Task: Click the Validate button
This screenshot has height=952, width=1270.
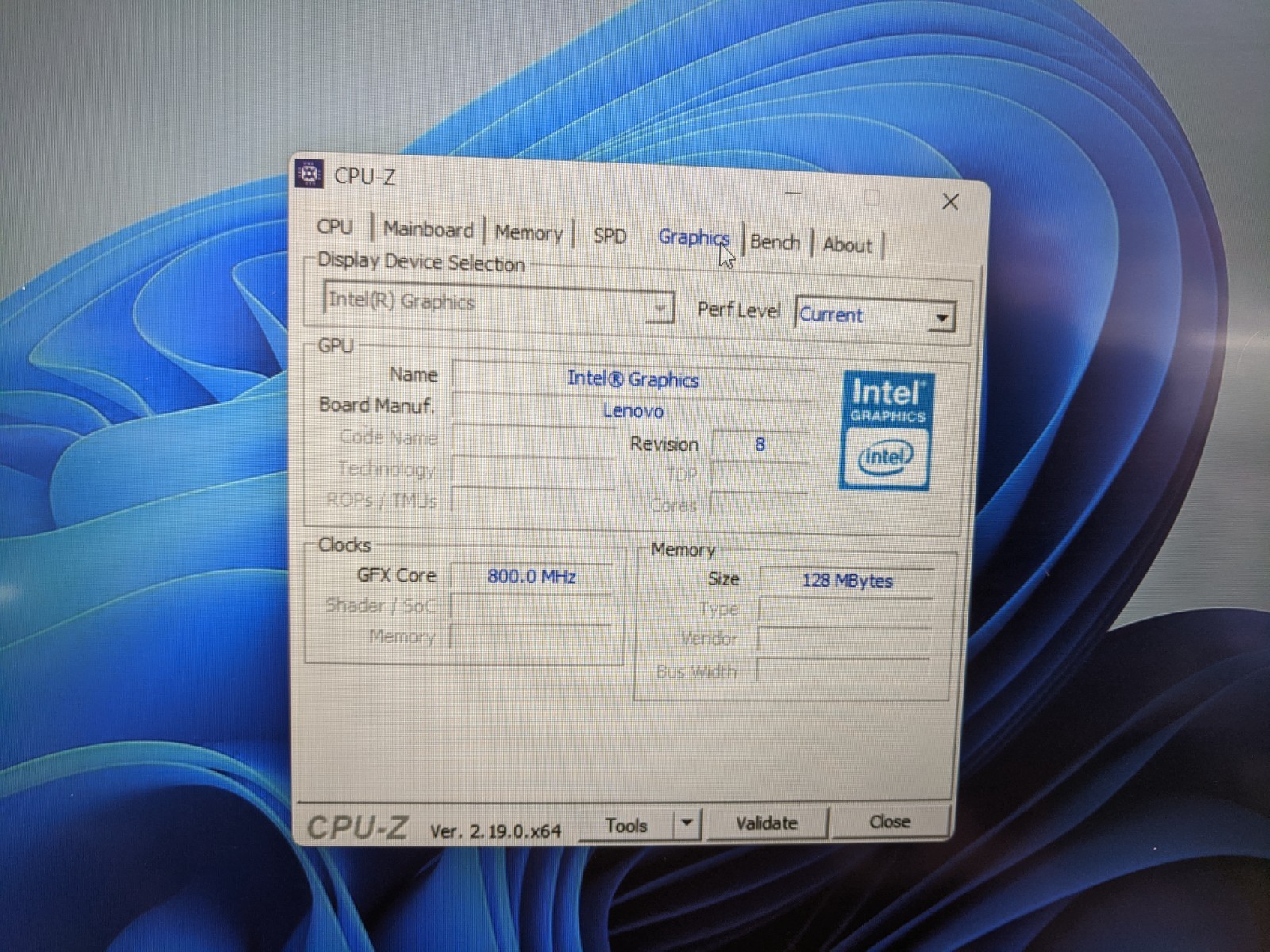Action: [x=766, y=823]
